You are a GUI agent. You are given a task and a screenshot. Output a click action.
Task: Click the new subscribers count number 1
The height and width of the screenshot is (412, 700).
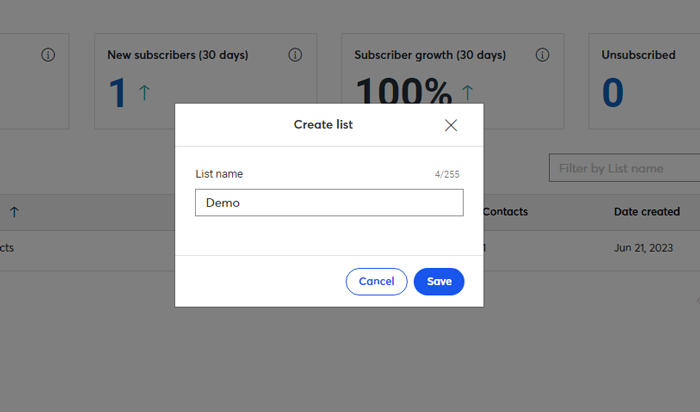point(118,93)
